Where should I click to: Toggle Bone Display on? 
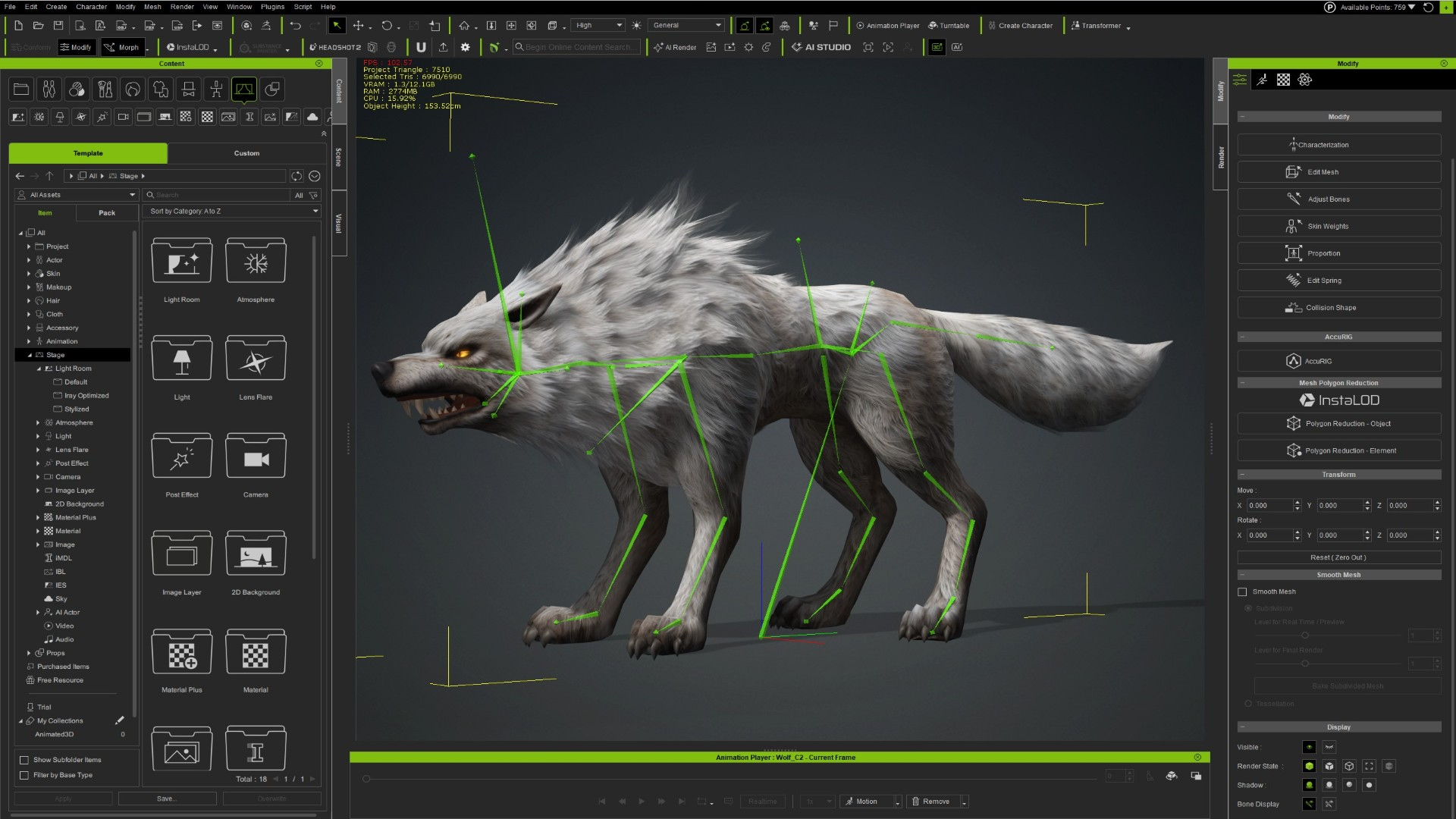pos(1309,804)
